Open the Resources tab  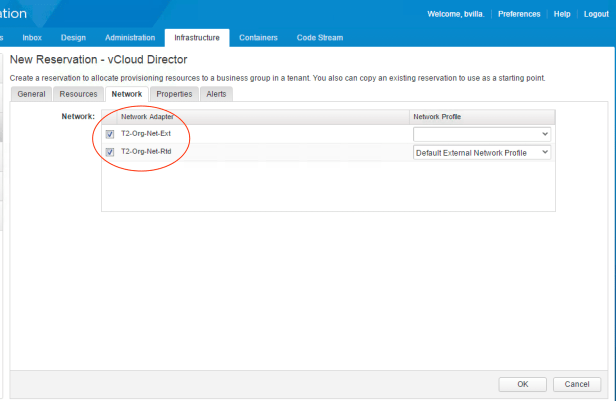[78, 94]
